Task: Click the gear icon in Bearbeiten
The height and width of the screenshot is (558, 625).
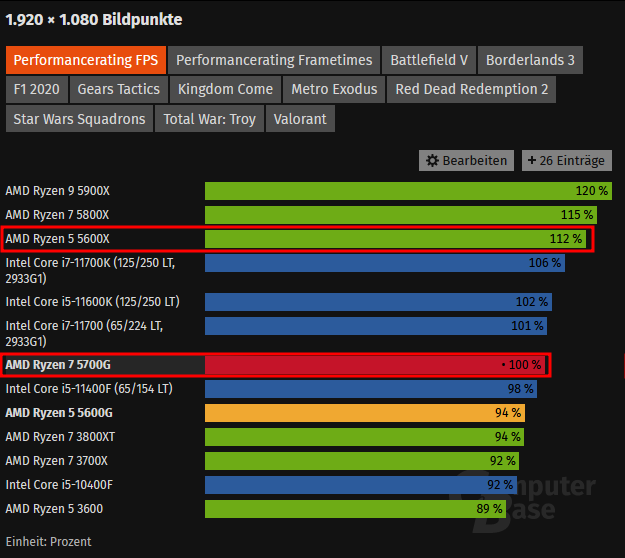Action: [x=432, y=161]
